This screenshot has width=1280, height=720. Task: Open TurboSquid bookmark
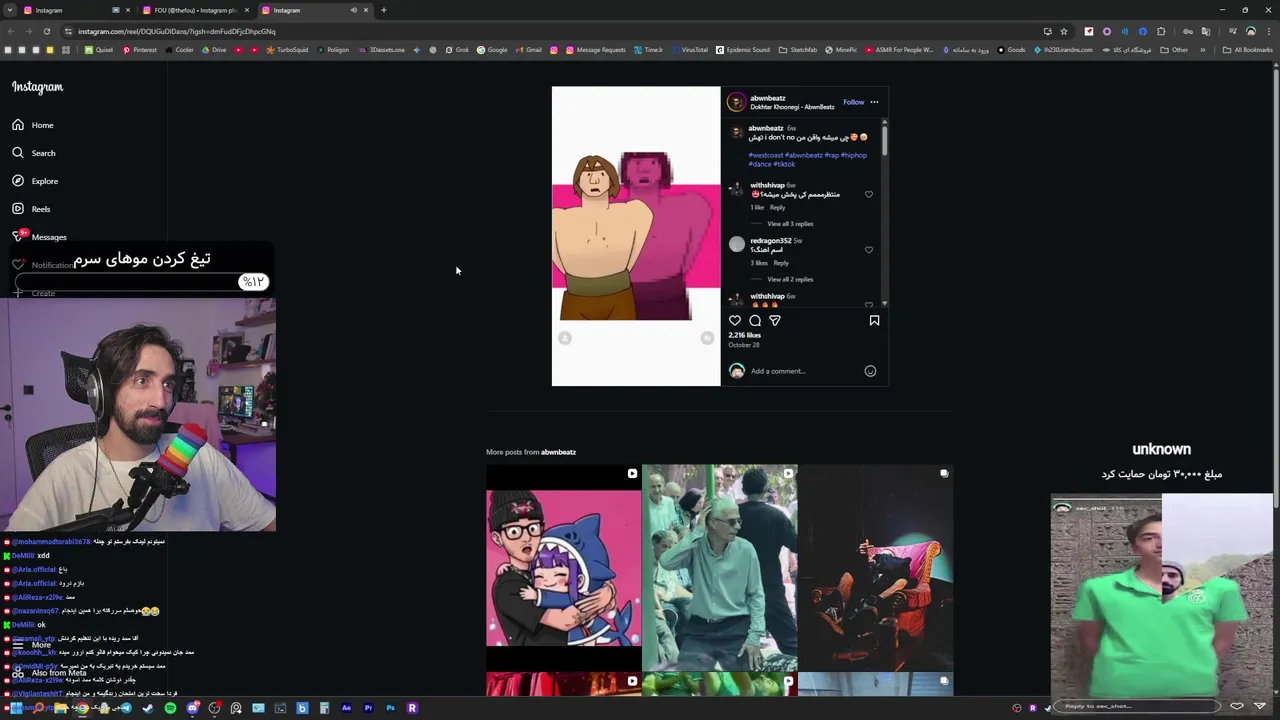(x=287, y=50)
